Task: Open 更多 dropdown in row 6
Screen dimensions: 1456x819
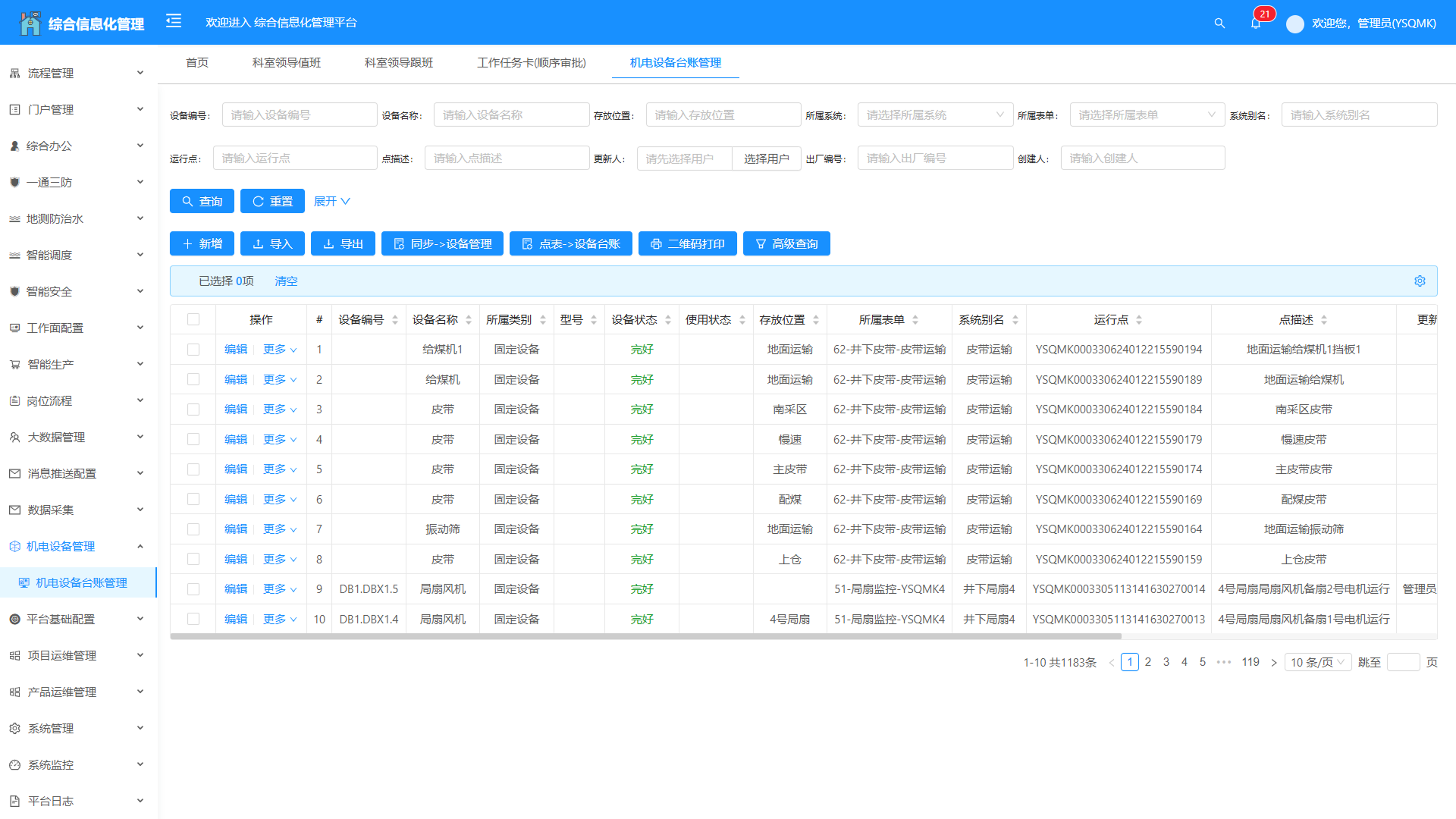Action: pos(280,500)
